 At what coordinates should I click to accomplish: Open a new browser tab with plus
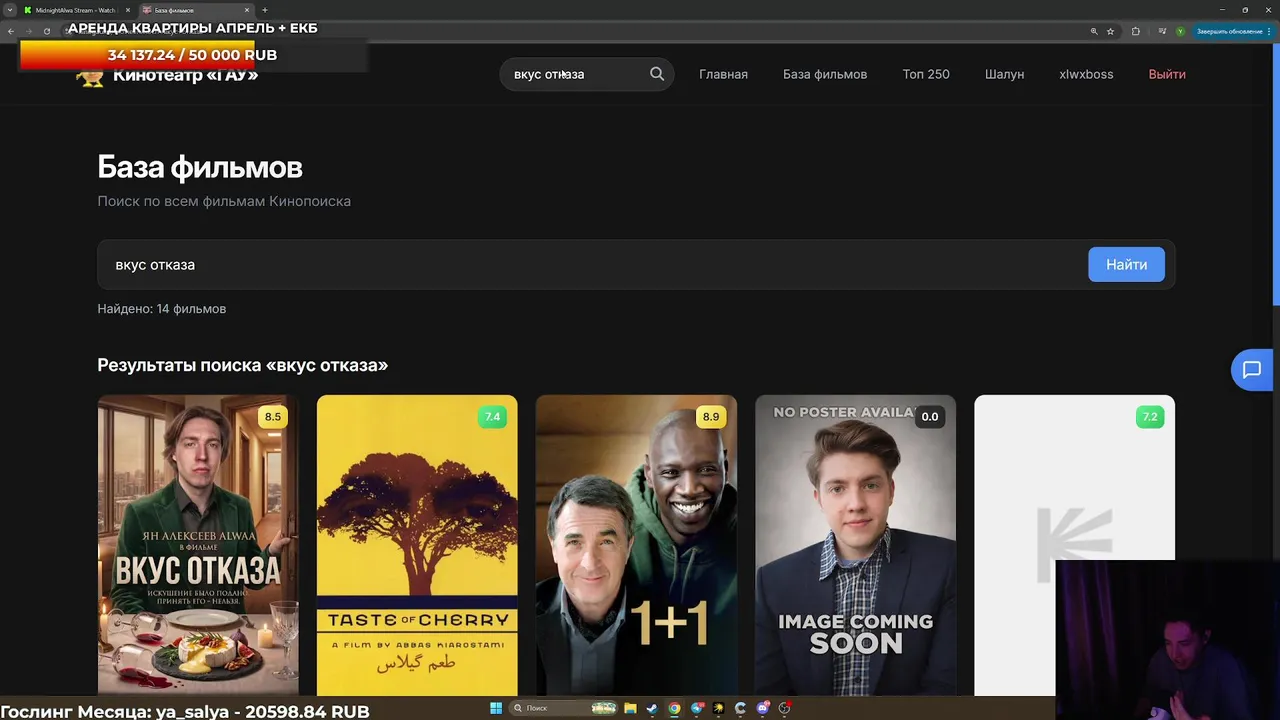coord(264,10)
